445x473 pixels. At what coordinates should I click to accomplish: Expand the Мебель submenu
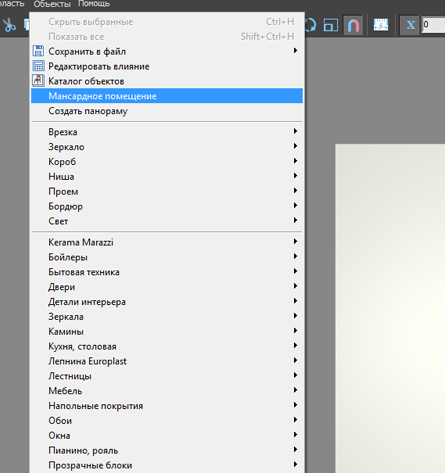click(167, 390)
